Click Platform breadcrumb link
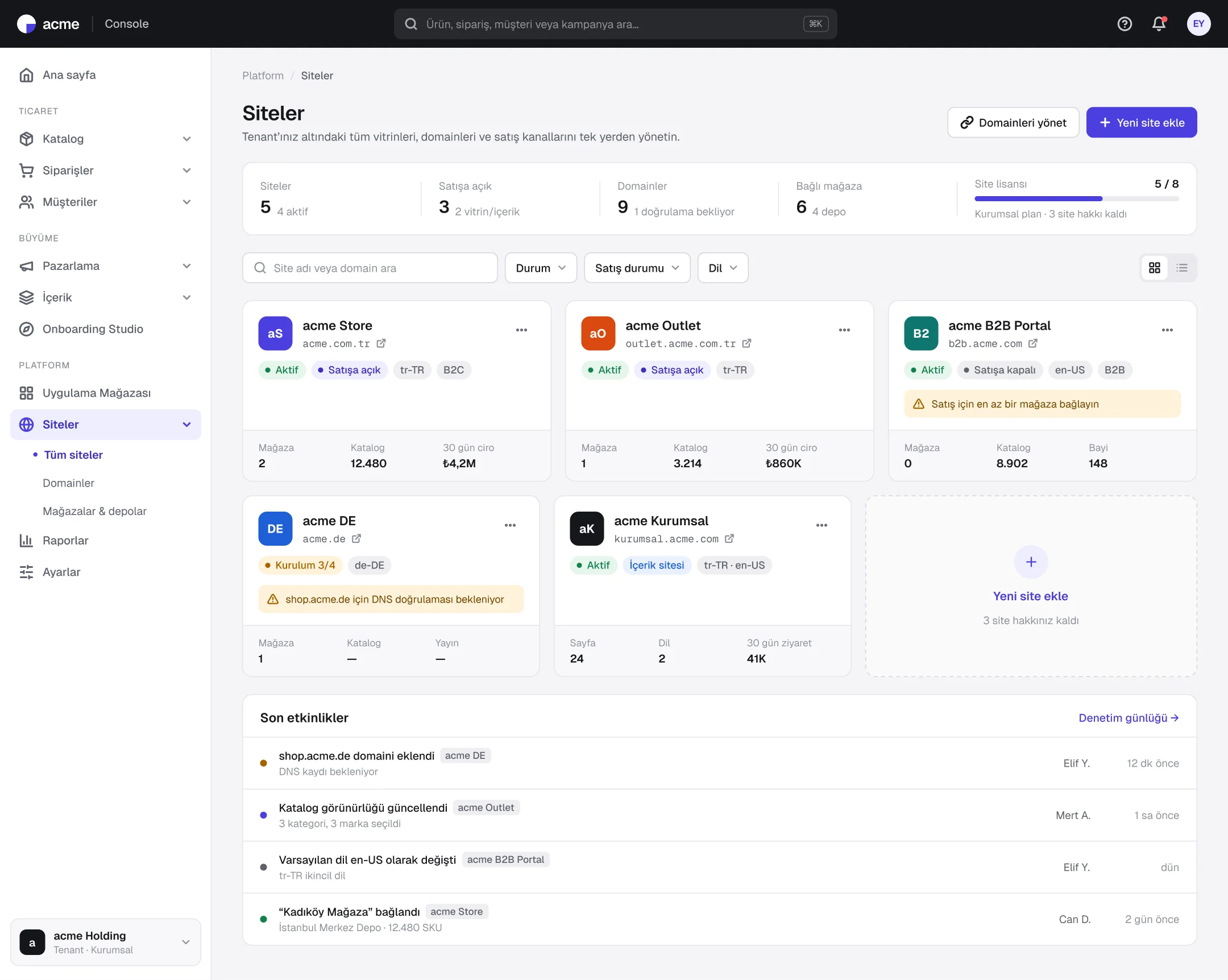The image size is (1228, 980). (x=263, y=76)
